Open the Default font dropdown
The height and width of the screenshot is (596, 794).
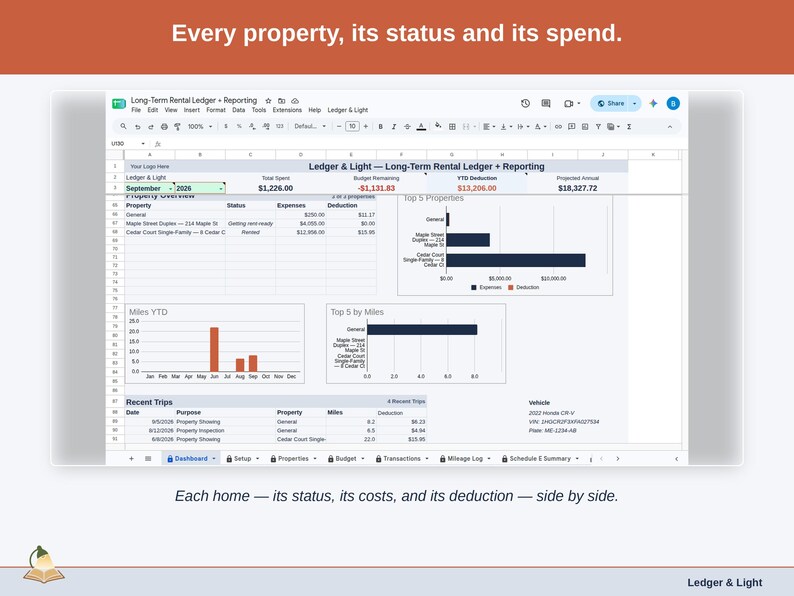310,127
